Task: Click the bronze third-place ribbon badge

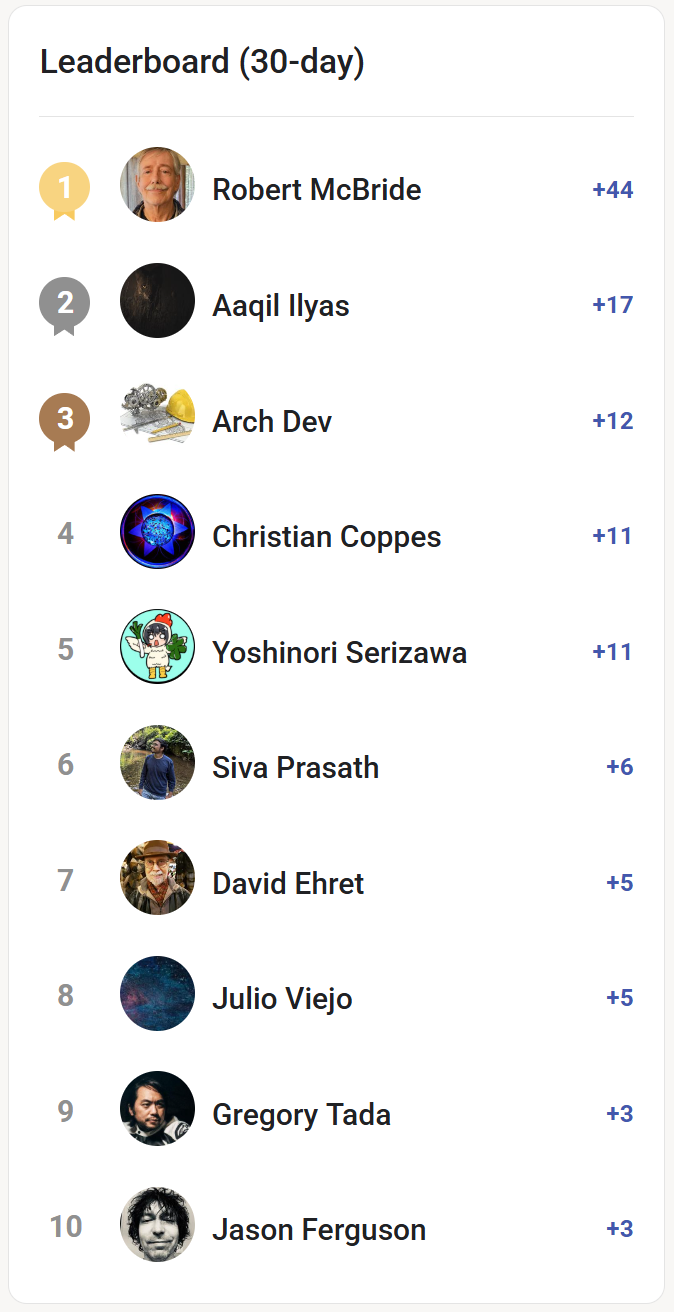Action: 64,416
